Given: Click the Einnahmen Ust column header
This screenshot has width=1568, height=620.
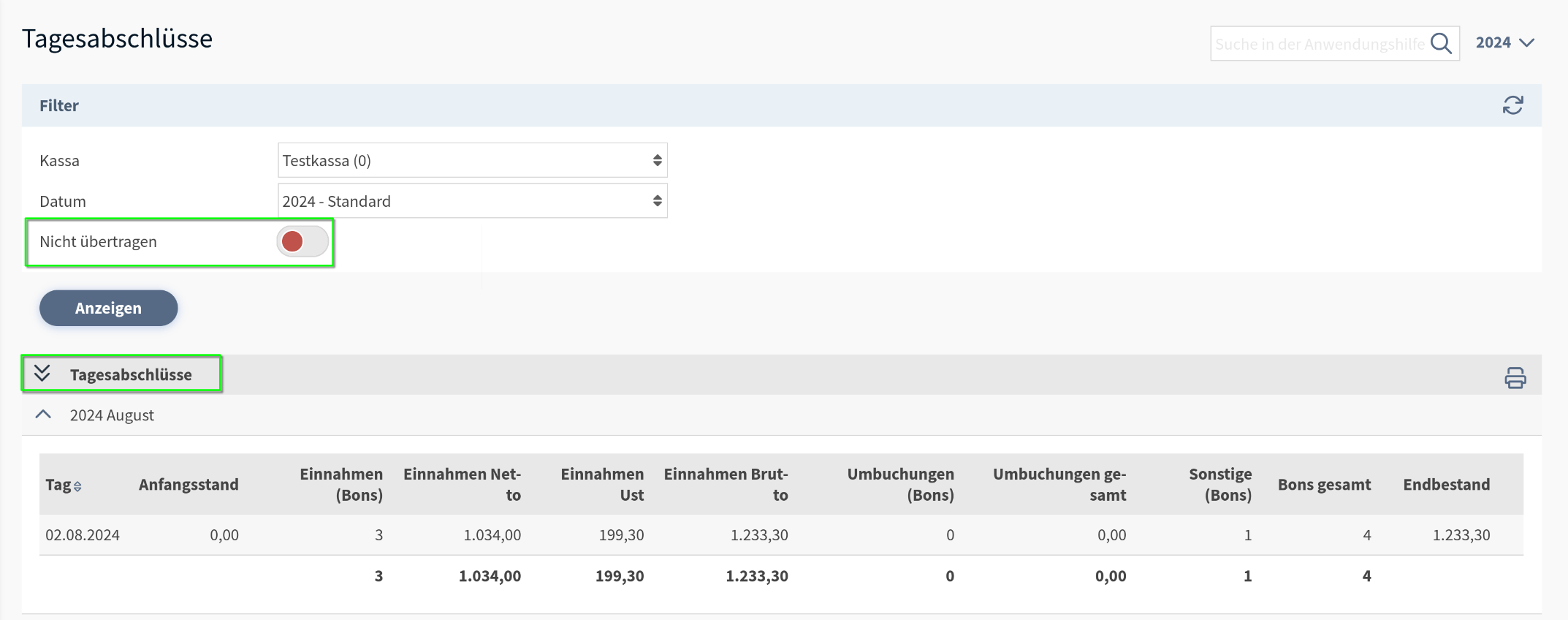Looking at the screenshot, I should click(x=602, y=485).
